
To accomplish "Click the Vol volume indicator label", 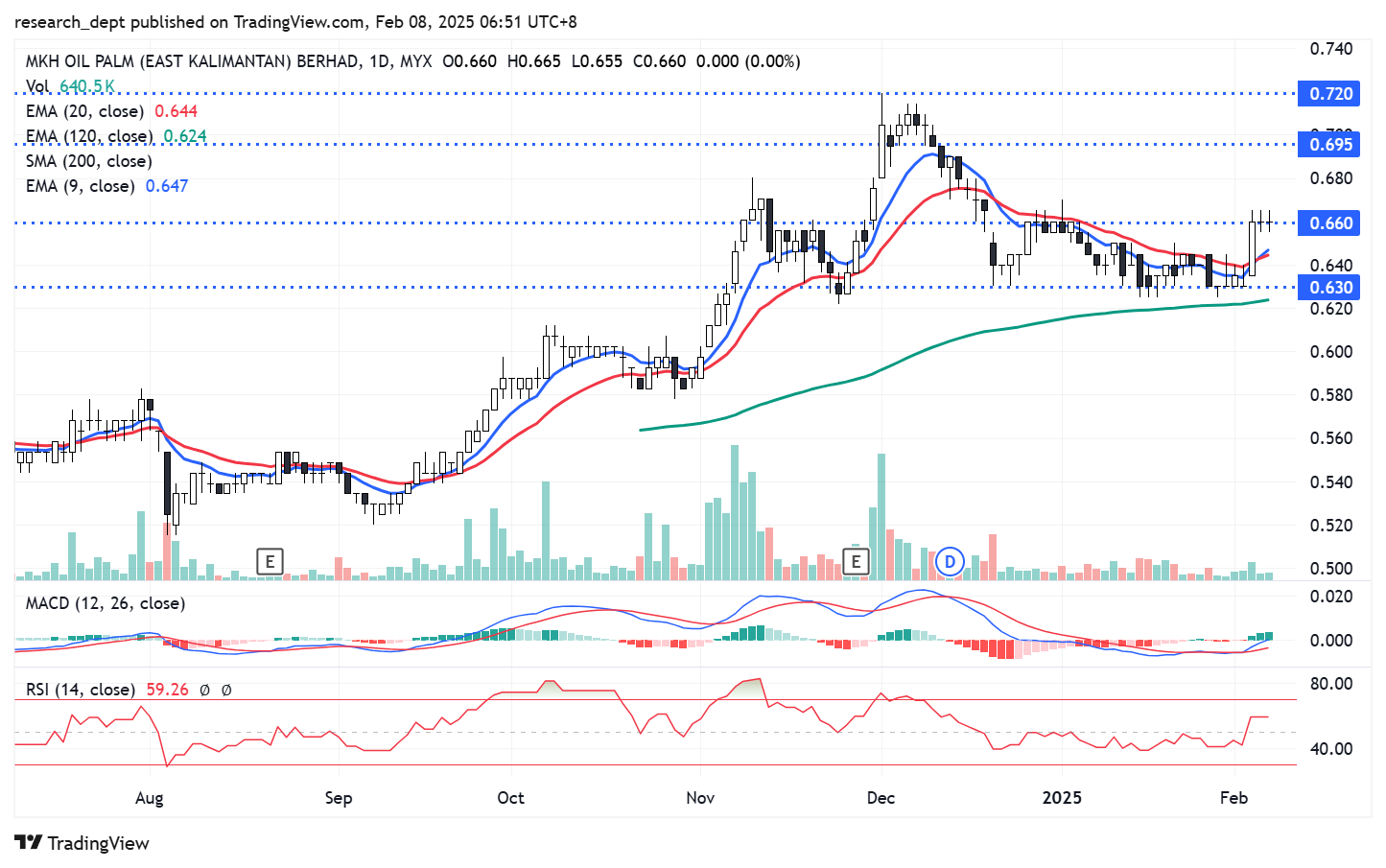I will 38,86.
